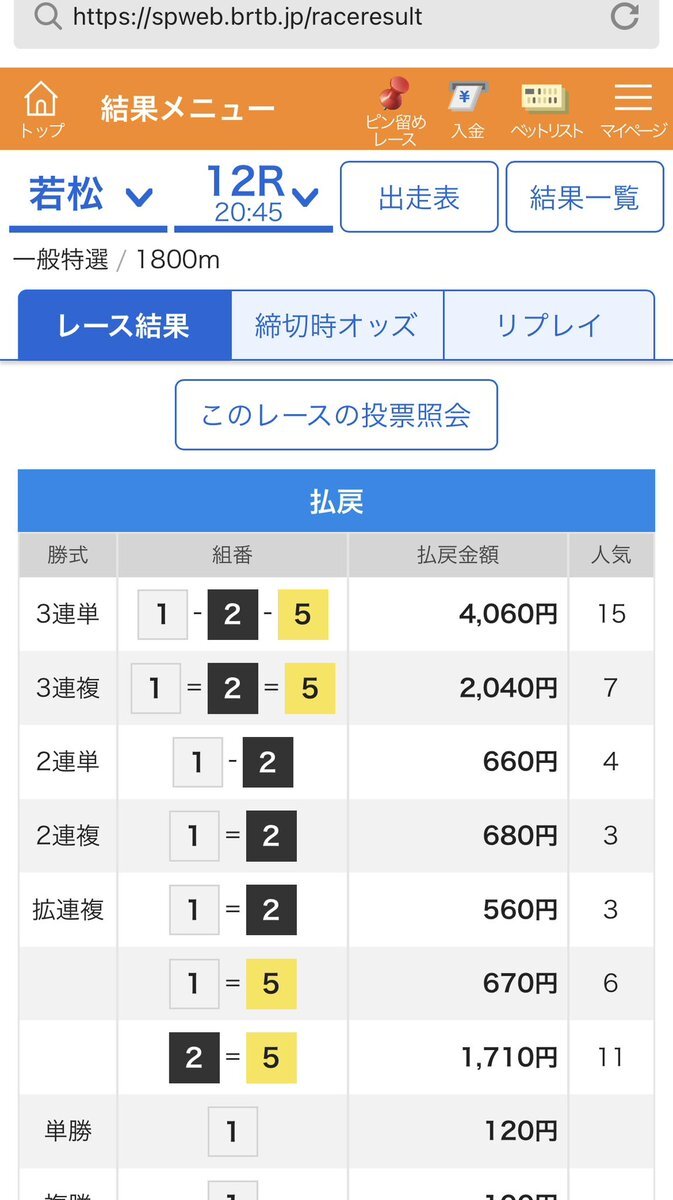673x1200 pixels.
Task: Open the 出走表 entry list
Action: point(419,197)
